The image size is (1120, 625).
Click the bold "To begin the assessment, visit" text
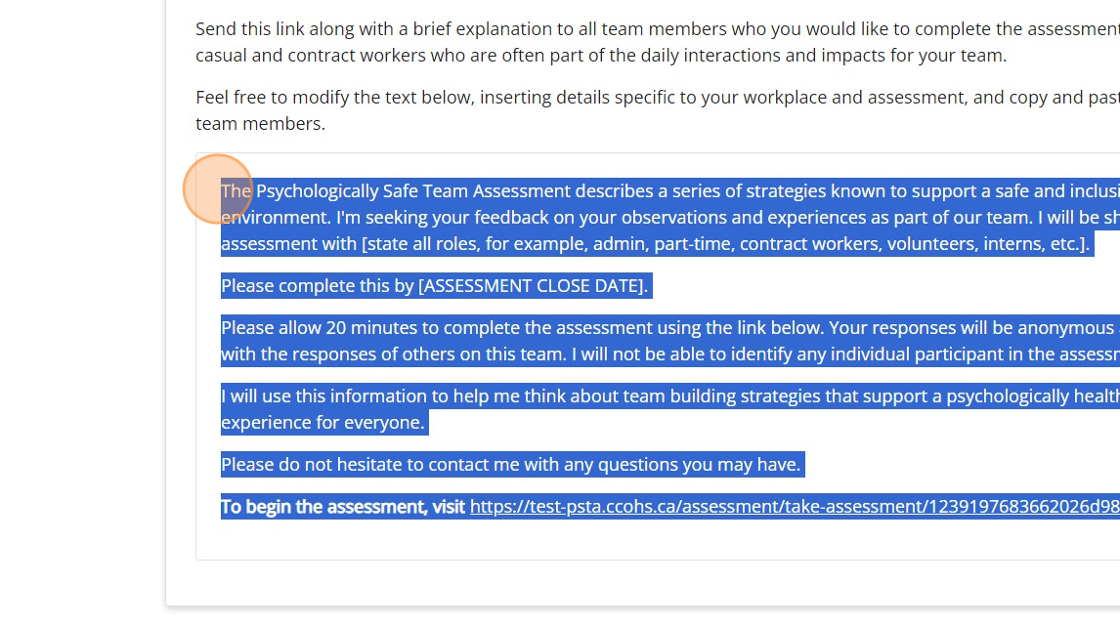[343, 506]
